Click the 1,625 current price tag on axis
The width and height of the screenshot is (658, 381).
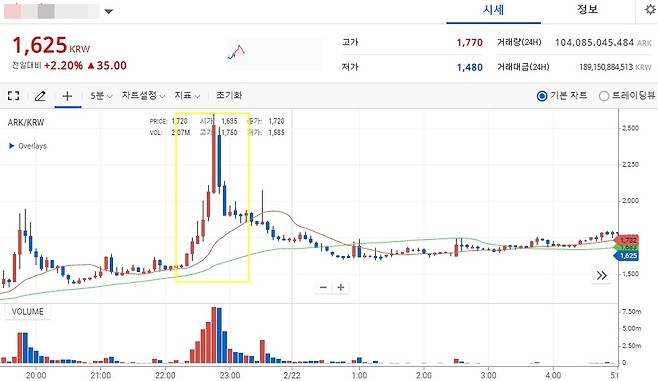click(627, 256)
